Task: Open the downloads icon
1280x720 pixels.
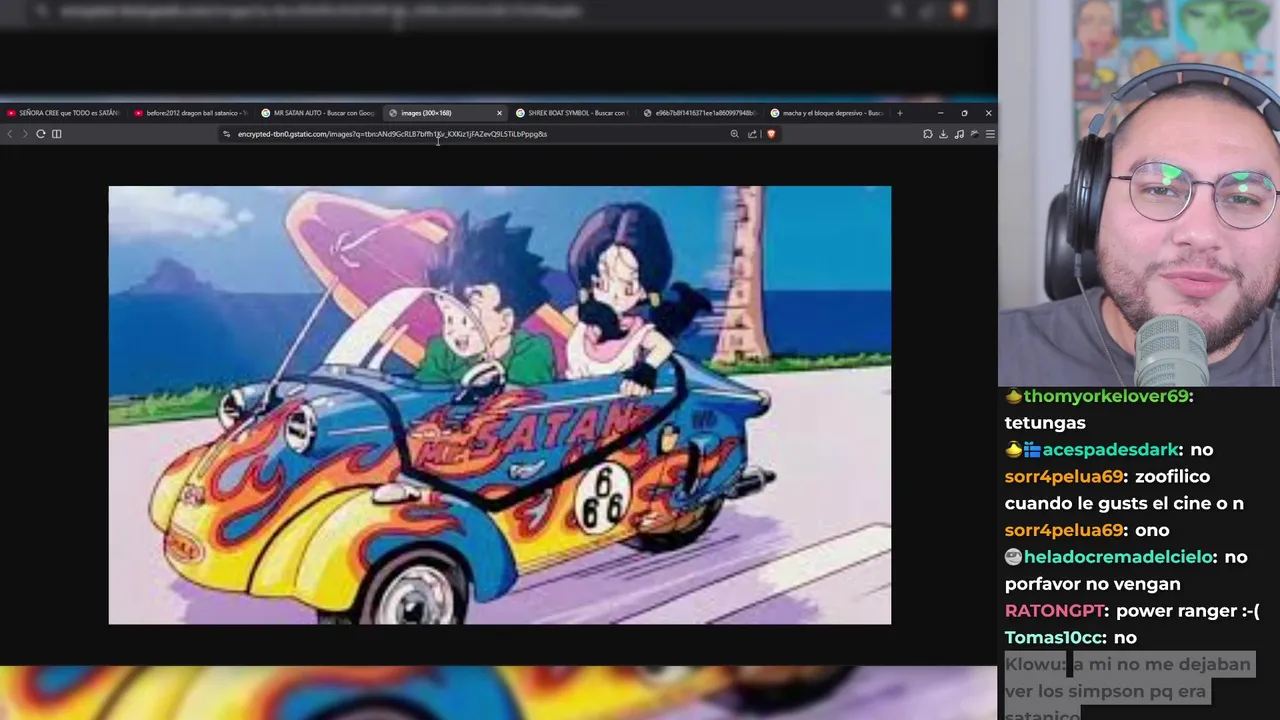Action: pos(943,134)
